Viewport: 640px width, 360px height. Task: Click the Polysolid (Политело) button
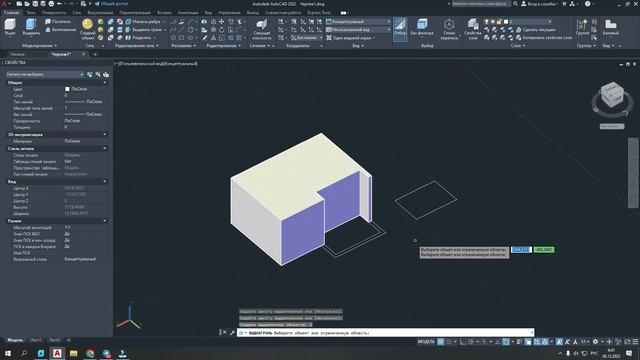point(58,22)
